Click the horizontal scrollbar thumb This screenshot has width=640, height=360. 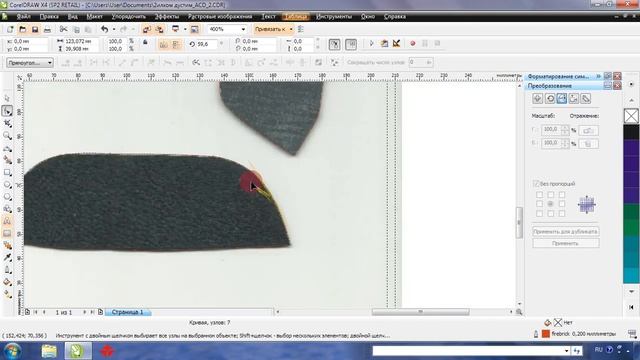(x=420, y=312)
